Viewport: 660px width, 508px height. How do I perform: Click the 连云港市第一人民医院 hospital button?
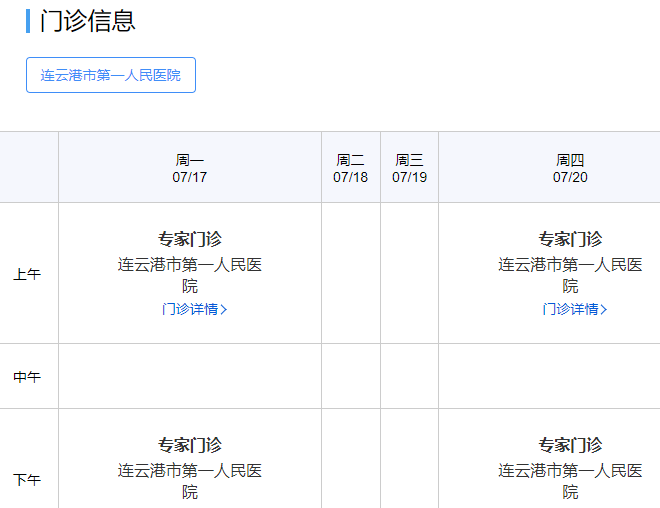coord(110,75)
